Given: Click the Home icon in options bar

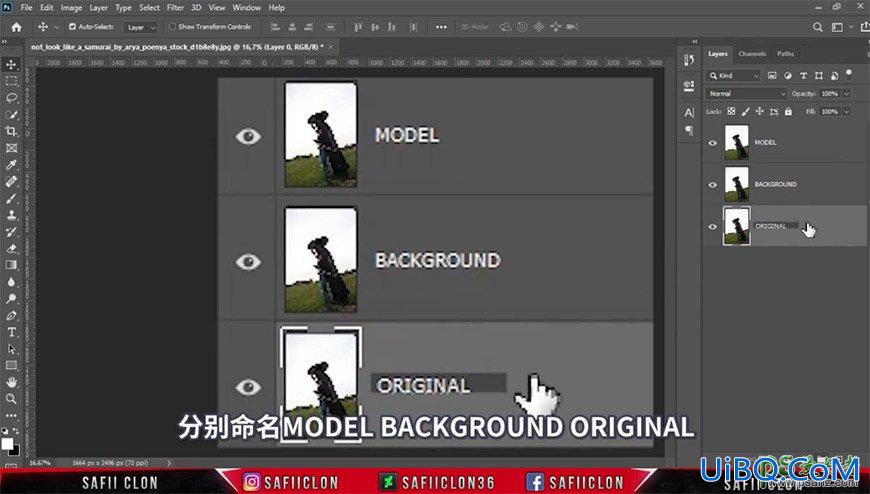Looking at the screenshot, I should point(16,27).
